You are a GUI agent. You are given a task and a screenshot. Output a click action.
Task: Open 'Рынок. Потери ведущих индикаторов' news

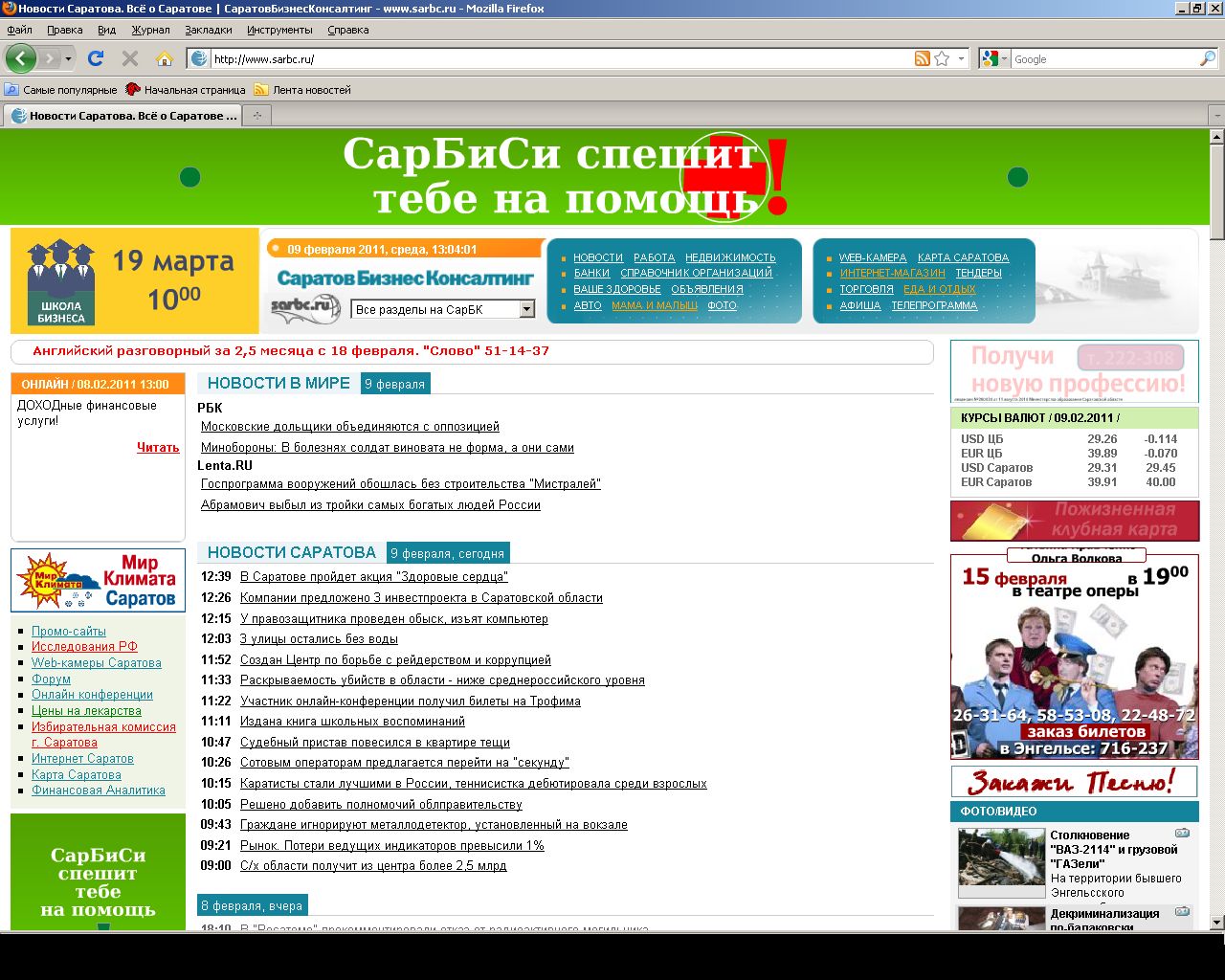[392, 845]
